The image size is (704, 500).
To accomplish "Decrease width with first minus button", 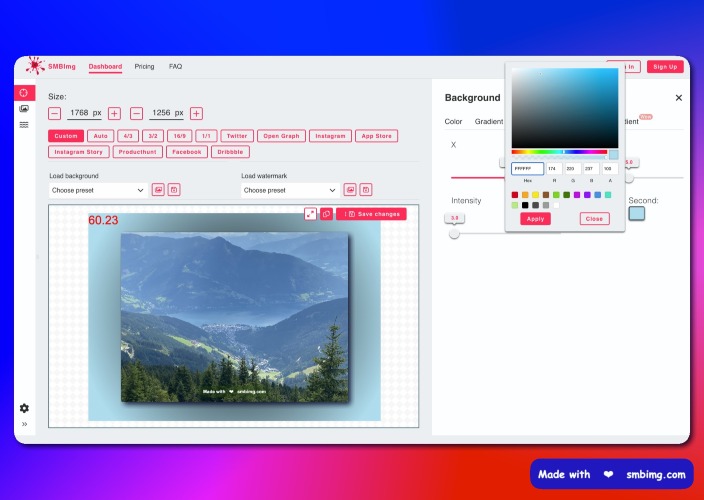I will (x=54, y=114).
